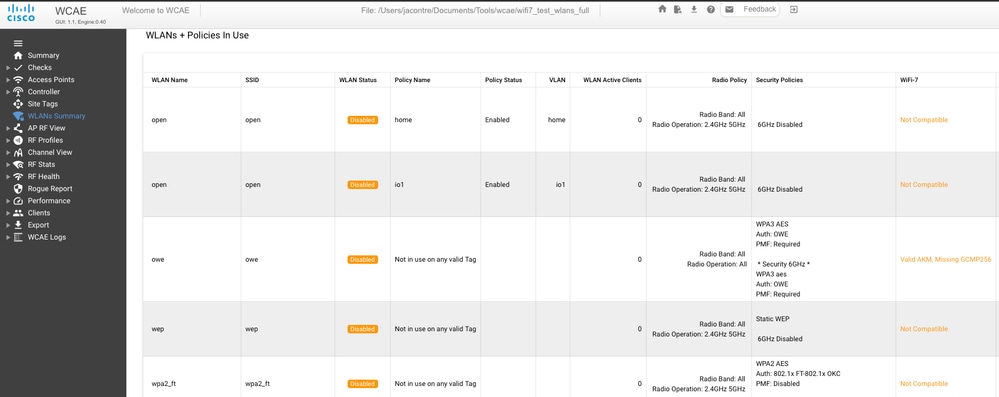
Task: Click the Disabled badge in the owe row
Action: pos(363,259)
